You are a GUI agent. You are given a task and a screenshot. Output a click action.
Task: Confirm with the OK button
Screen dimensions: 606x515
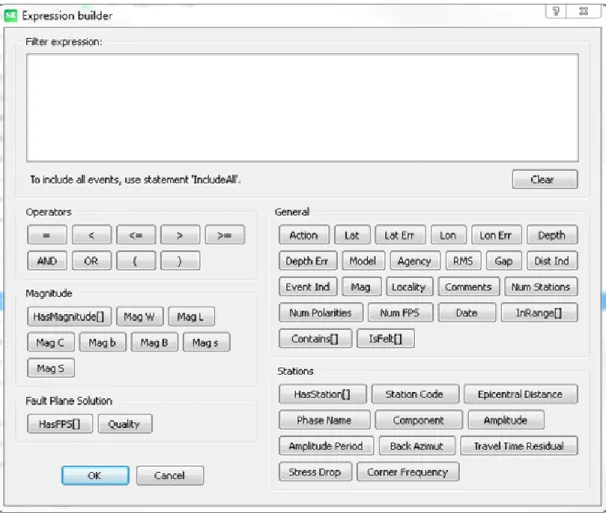pos(95,475)
